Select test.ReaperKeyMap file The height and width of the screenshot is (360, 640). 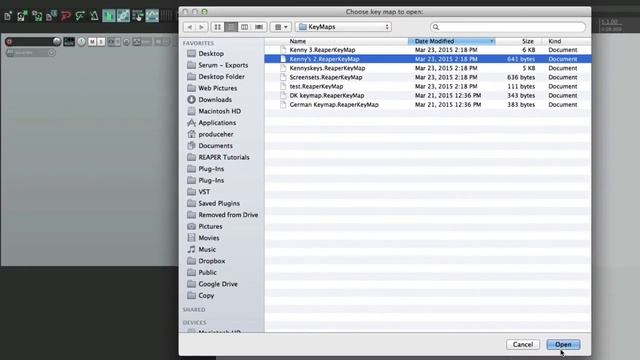(427, 87)
